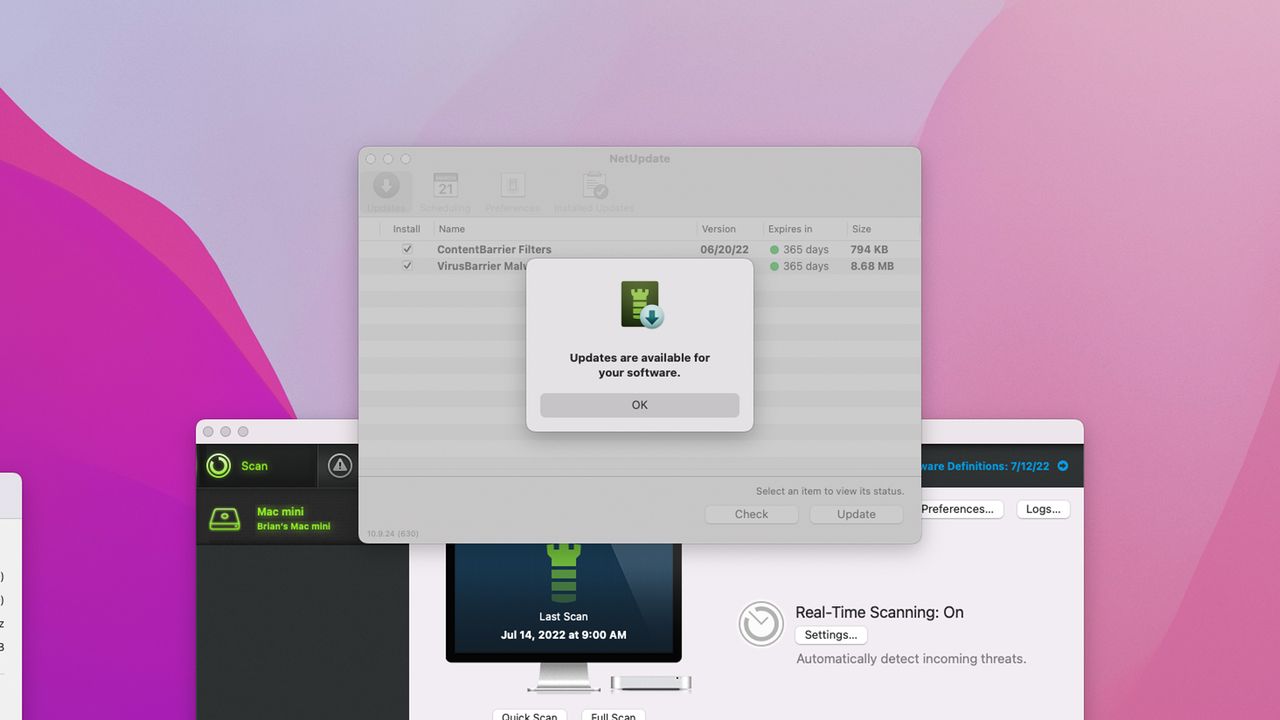Screen dimensions: 1280x720
Task: Click OK in the updates available dialog
Action: coord(639,405)
